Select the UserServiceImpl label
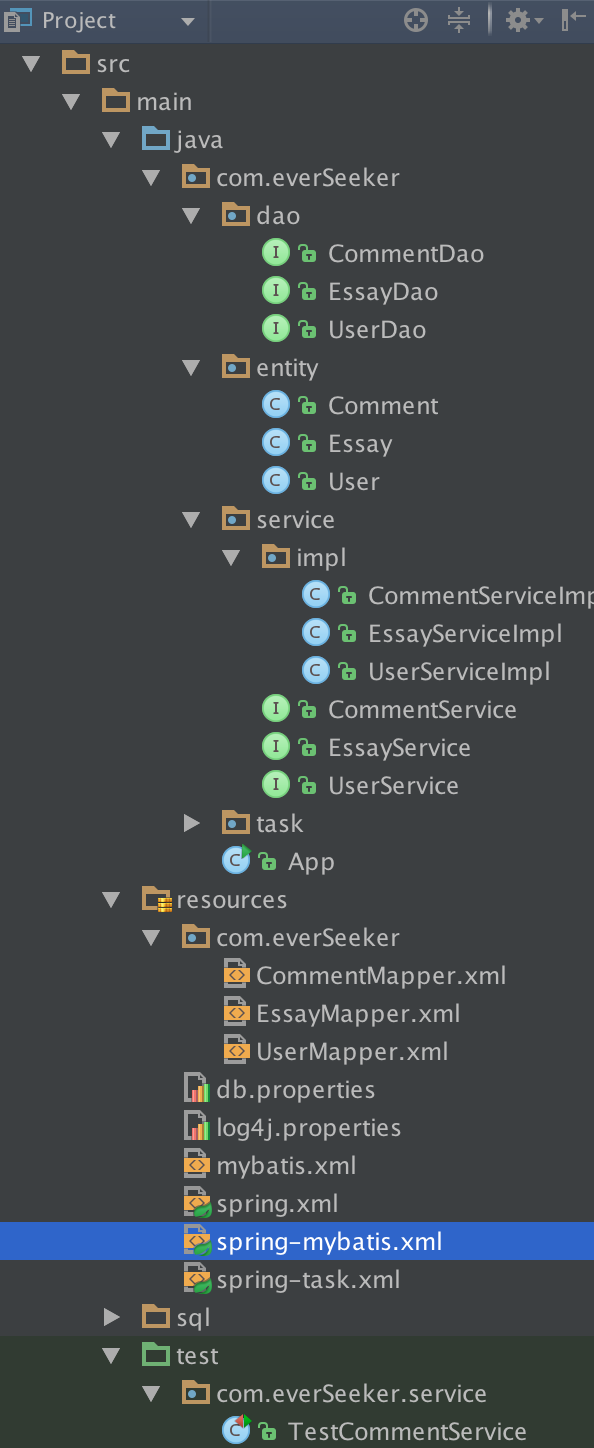This screenshot has height=1448, width=594. [x=459, y=672]
